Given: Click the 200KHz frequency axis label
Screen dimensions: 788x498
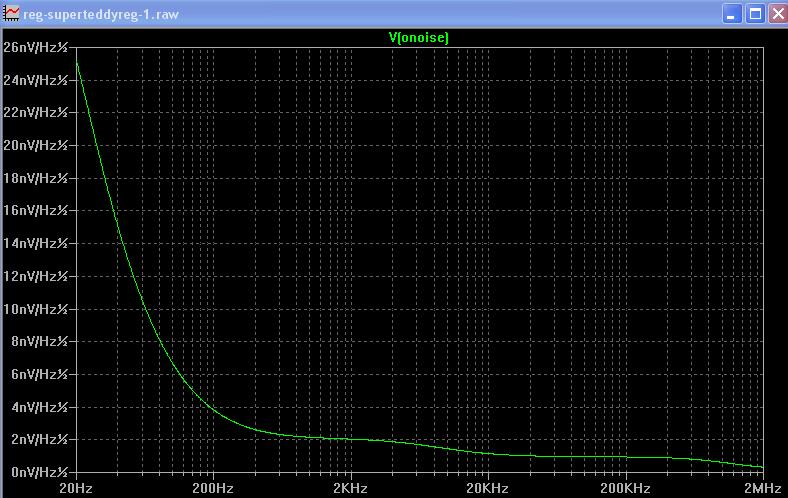Looking at the screenshot, I should (625, 488).
